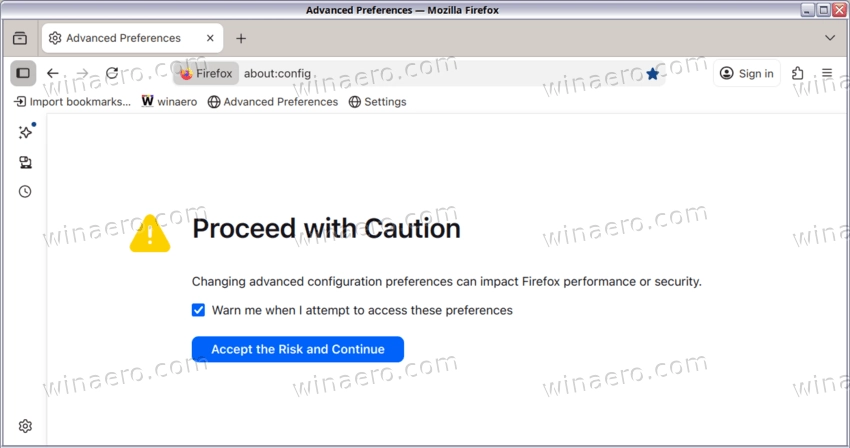Open the AI chatbot sparkle sidebar icon

pos(26,132)
